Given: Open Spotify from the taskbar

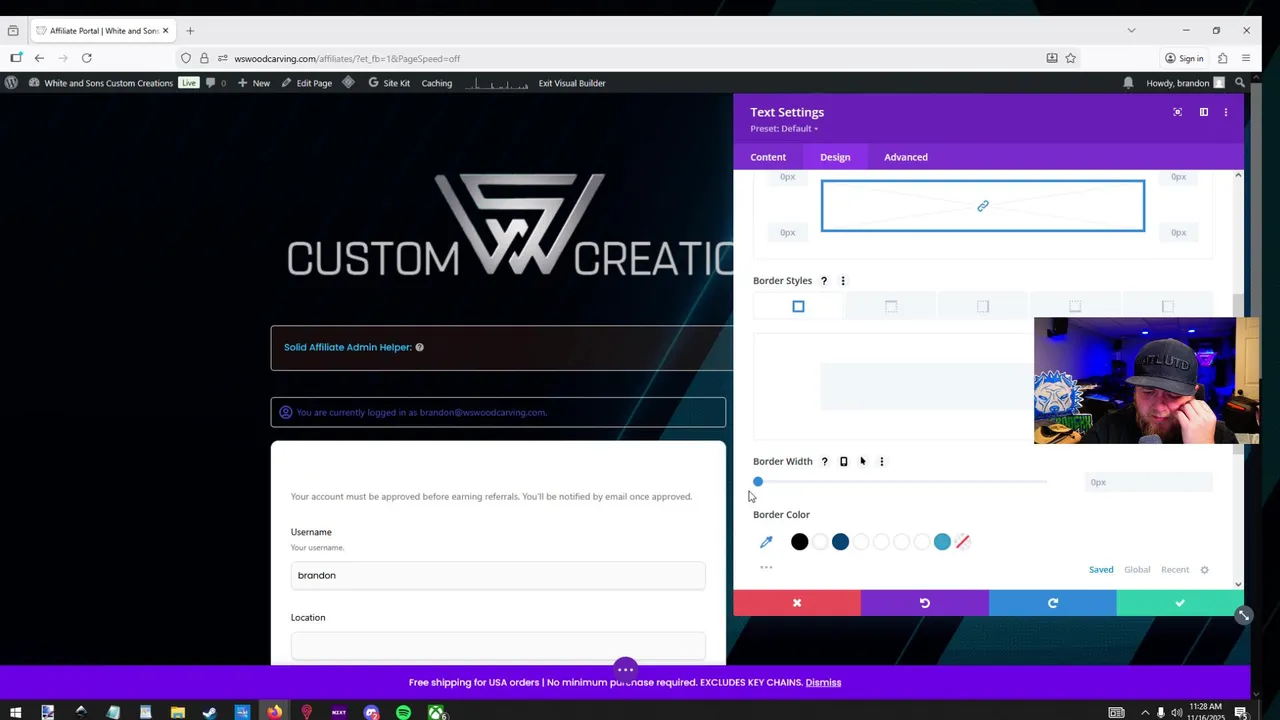Looking at the screenshot, I should click(403, 712).
